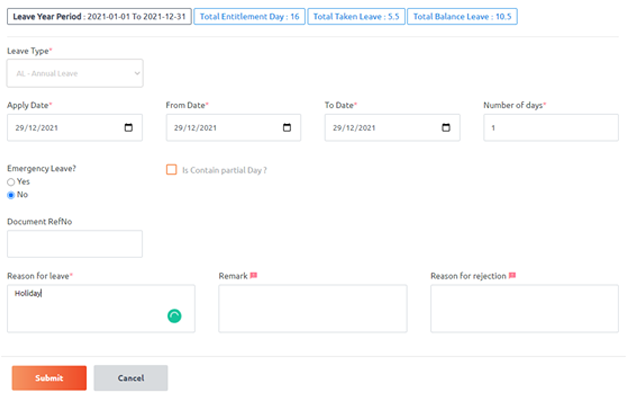Click the Reason for leave text area
The image size is (626, 401).
(x=90, y=308)
